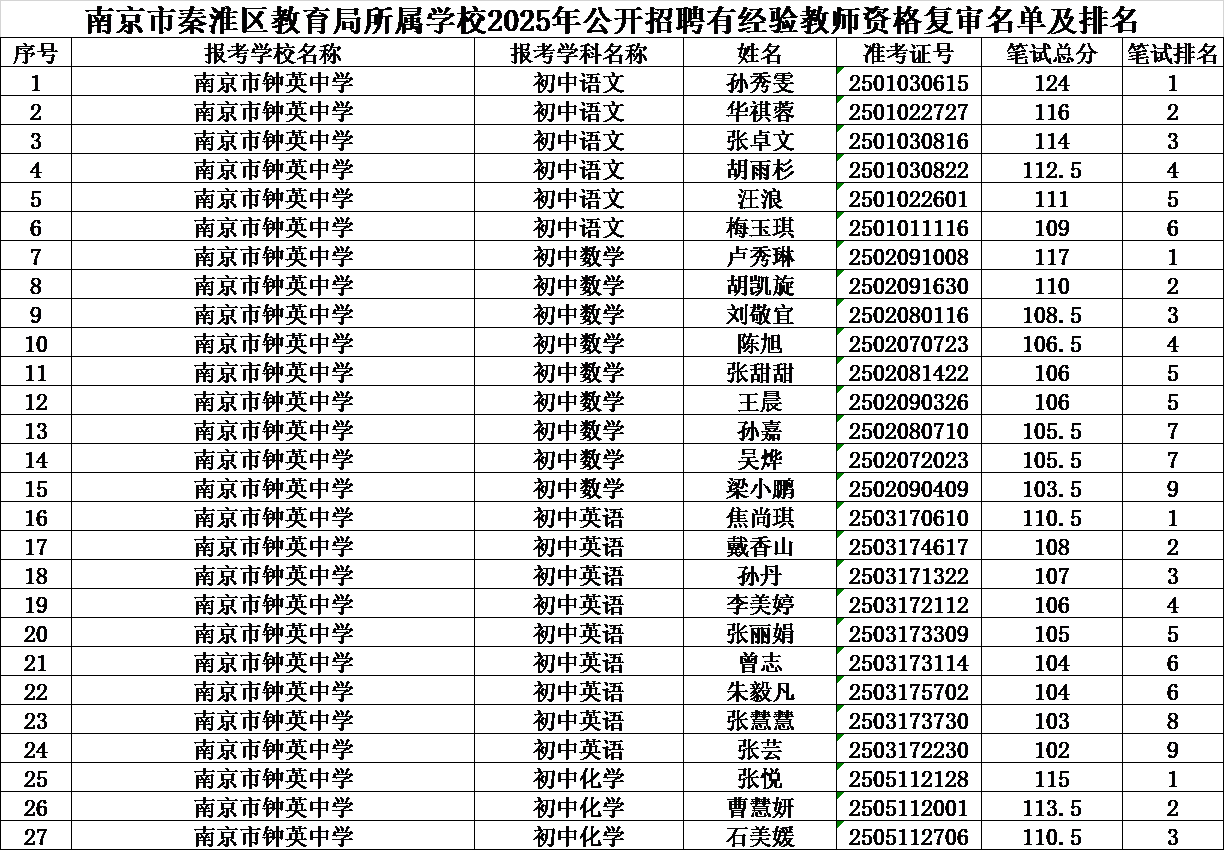Select name cell 朱毅凡

coord(759,692)
